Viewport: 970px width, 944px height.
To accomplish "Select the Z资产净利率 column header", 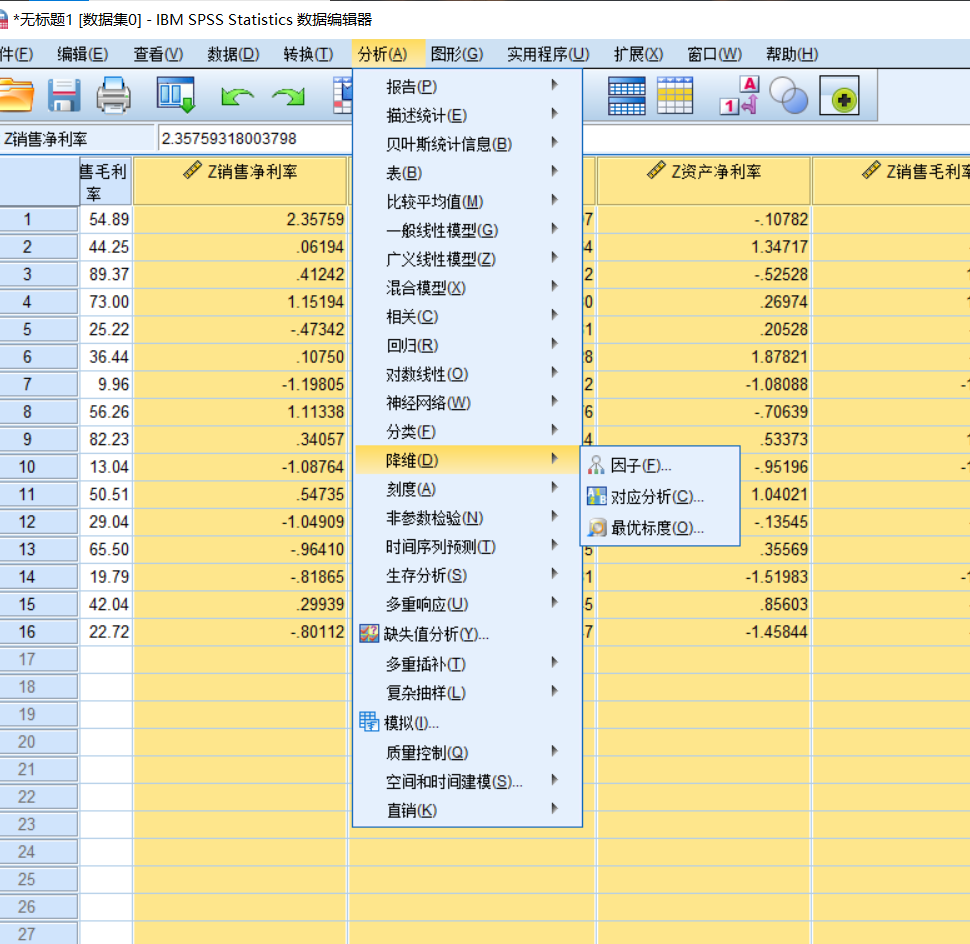I will [703, 181].
